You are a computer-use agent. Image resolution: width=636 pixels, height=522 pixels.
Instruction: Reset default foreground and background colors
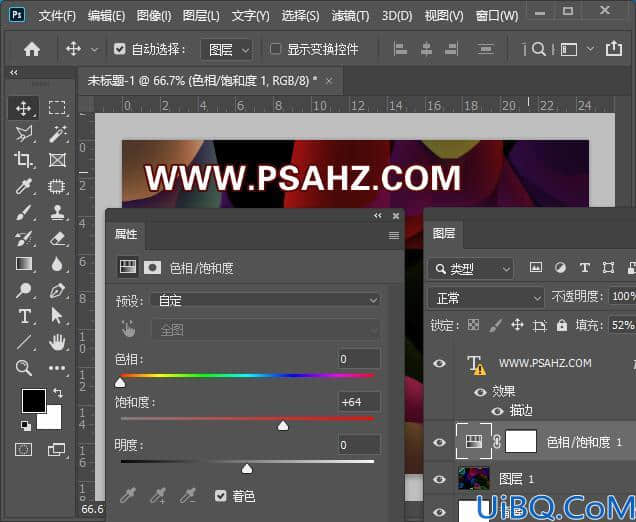pyautogui.click(x=26, y=425)
